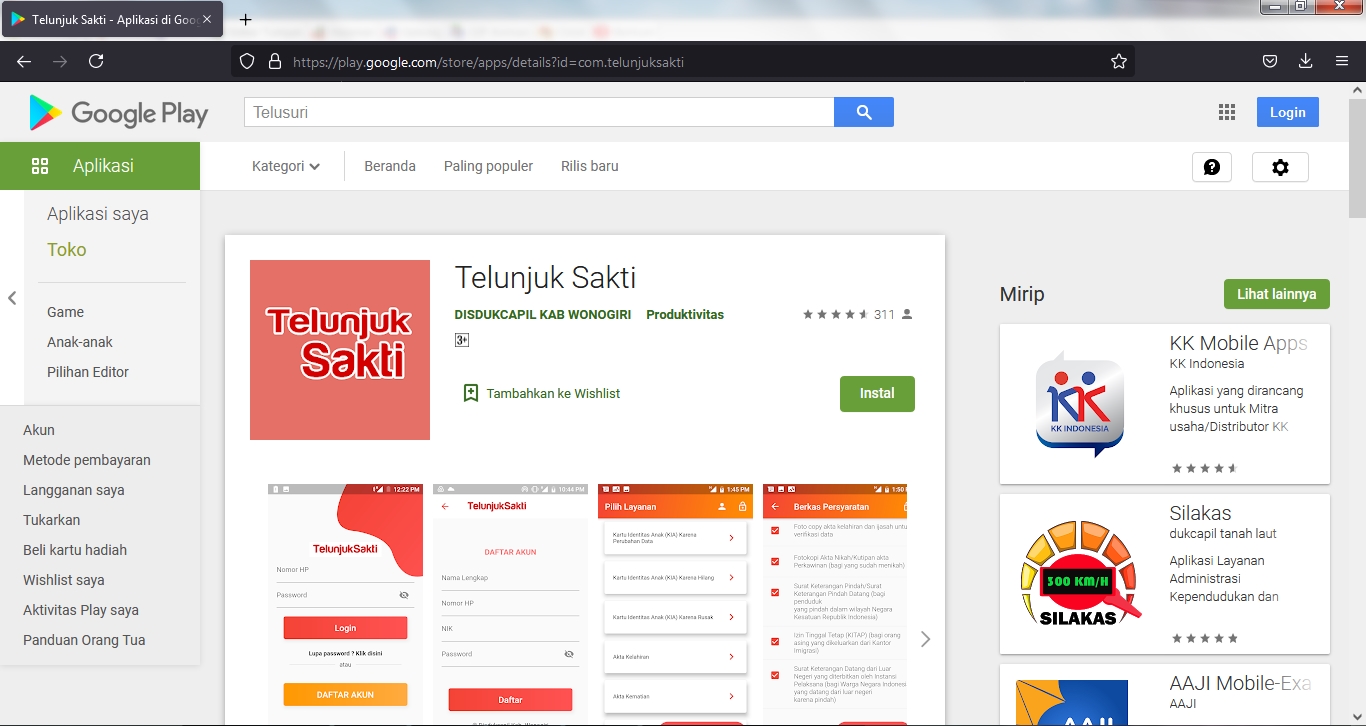Focus the Telusuri search field

point(539,112)
